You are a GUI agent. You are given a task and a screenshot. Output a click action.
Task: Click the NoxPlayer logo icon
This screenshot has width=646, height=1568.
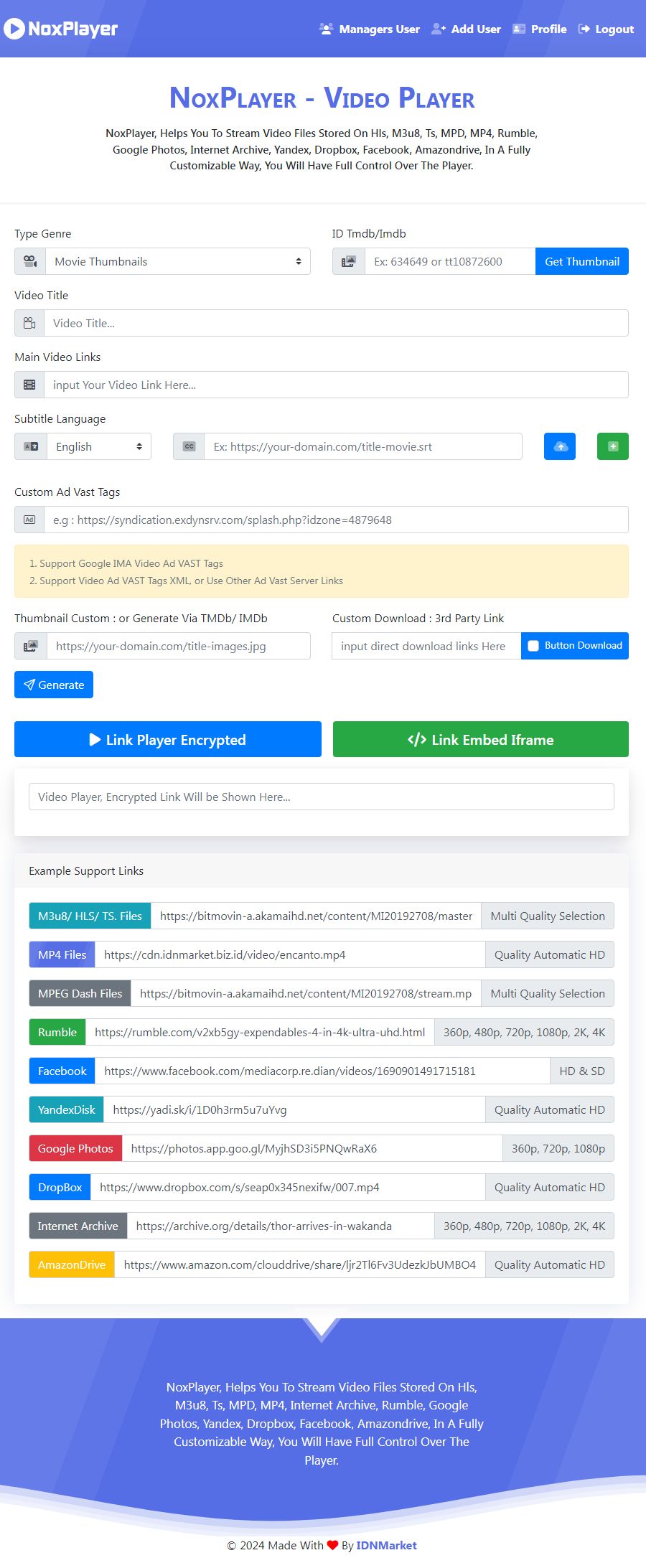[14, 29]
